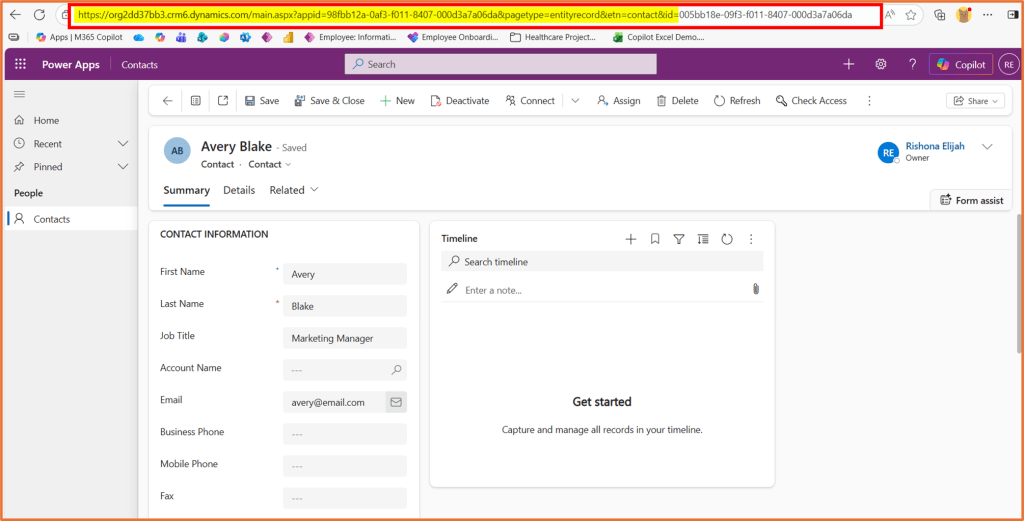Open Healthcare Project bookmark folder
This screenshot has width=1024, height=521.
tap(552, 37)
